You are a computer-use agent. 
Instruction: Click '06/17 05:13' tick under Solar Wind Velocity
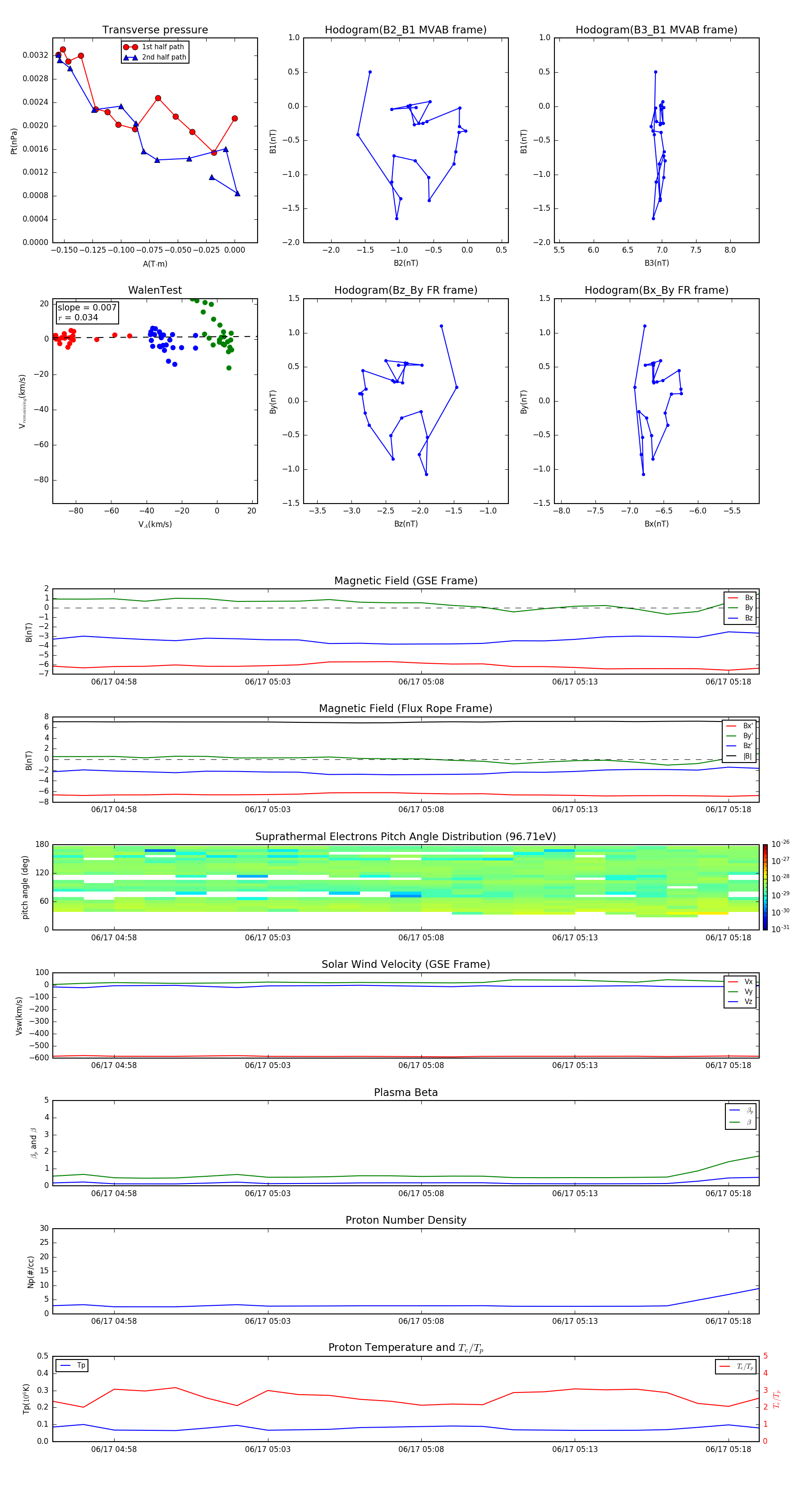tap(574, 1065)
